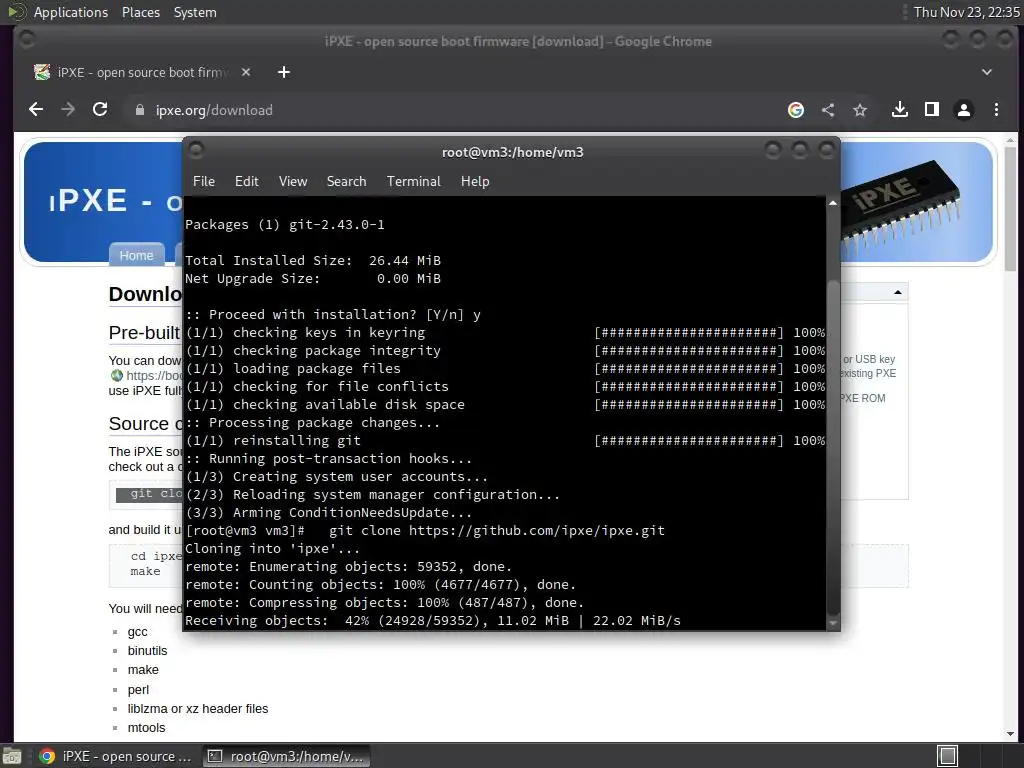
Task: Open Chrome three-dot menu
Action: [996, 110]
